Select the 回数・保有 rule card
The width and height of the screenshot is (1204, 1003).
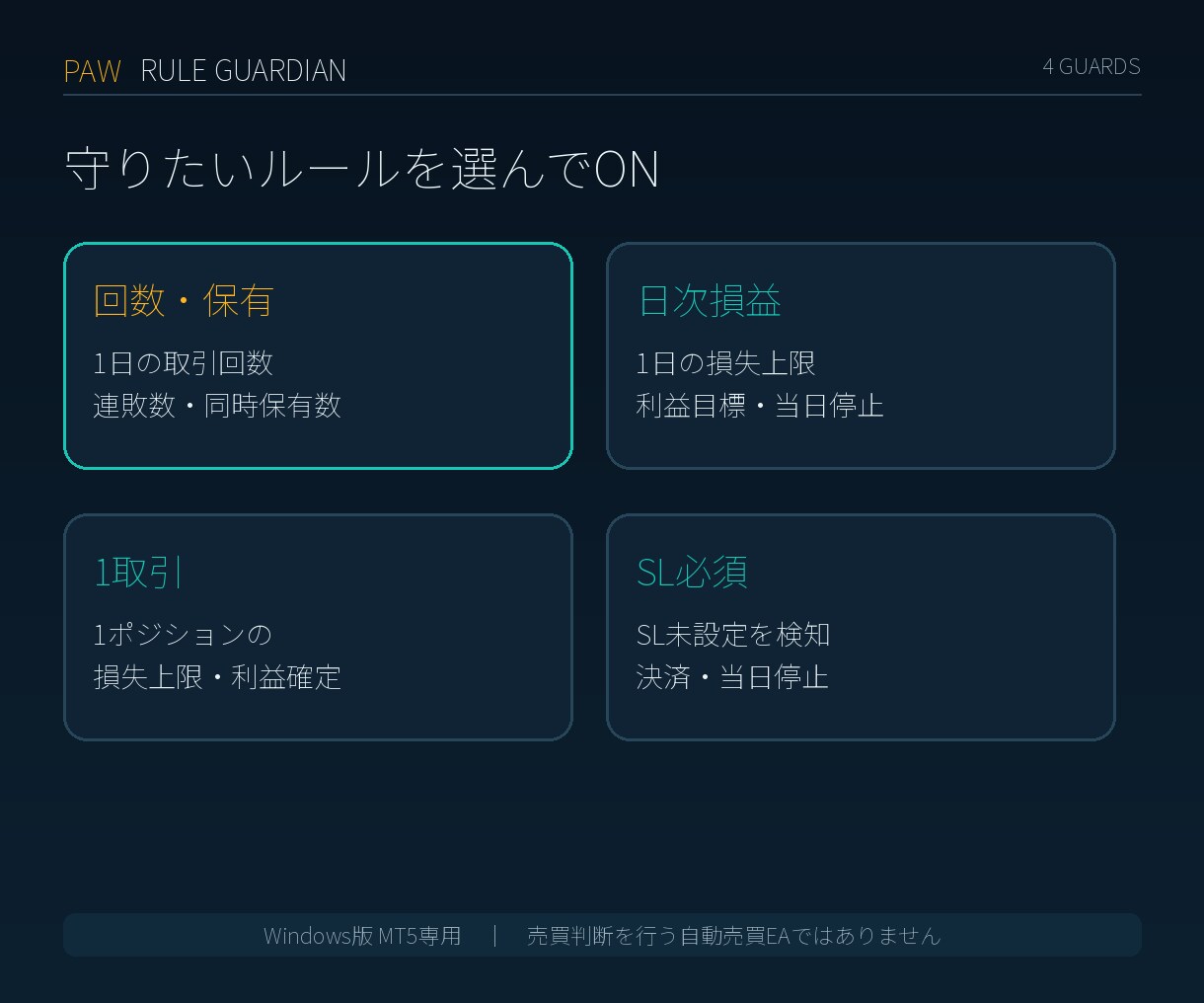tap(318, 355)
